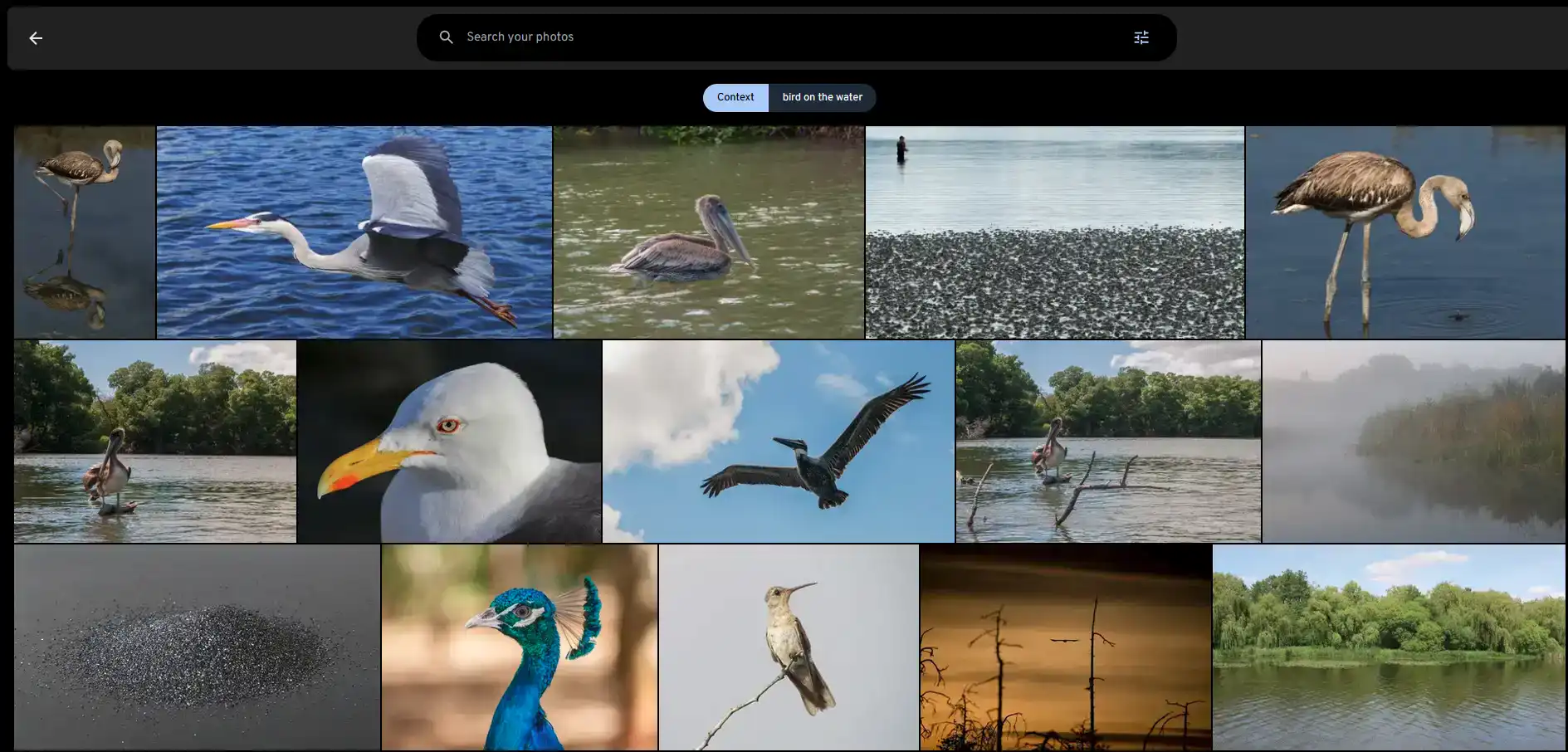Select the pelican perched on driftwood photo
1568x752 pixels.
tap(1108, 441)
